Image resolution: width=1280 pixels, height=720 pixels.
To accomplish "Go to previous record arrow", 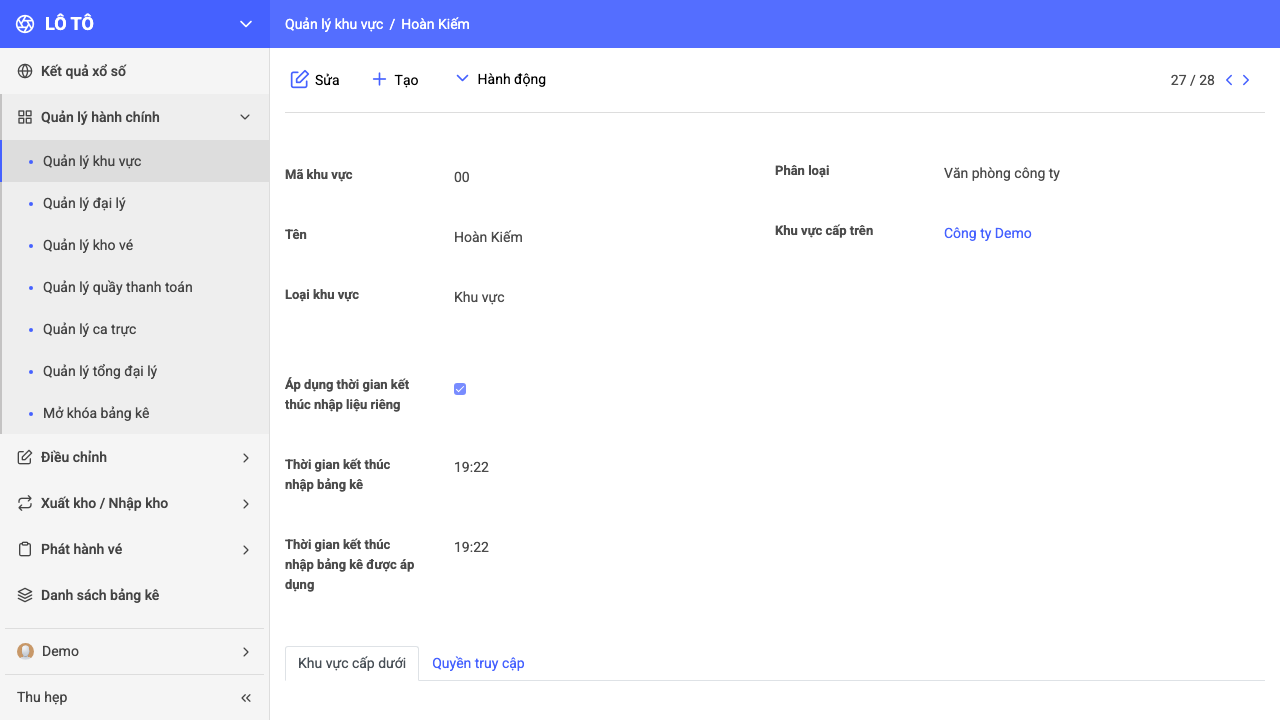I will [x=1229, y=80].
